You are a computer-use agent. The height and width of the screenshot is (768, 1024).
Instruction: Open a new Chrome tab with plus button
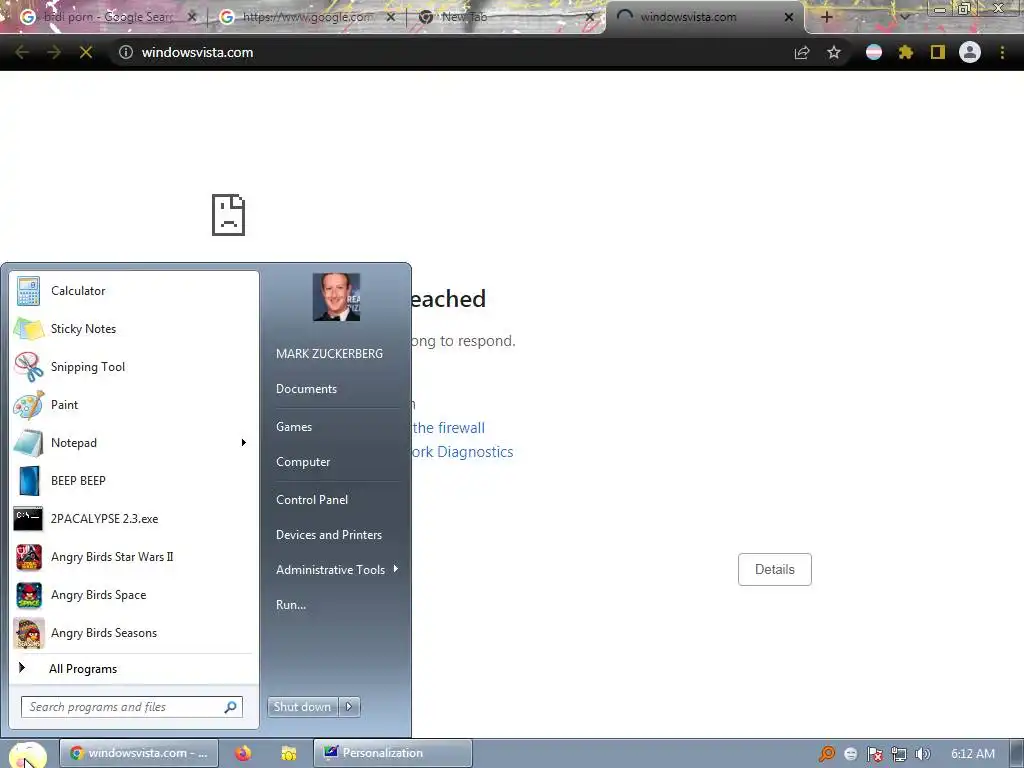pyautogui.click(x=826, y=17)
